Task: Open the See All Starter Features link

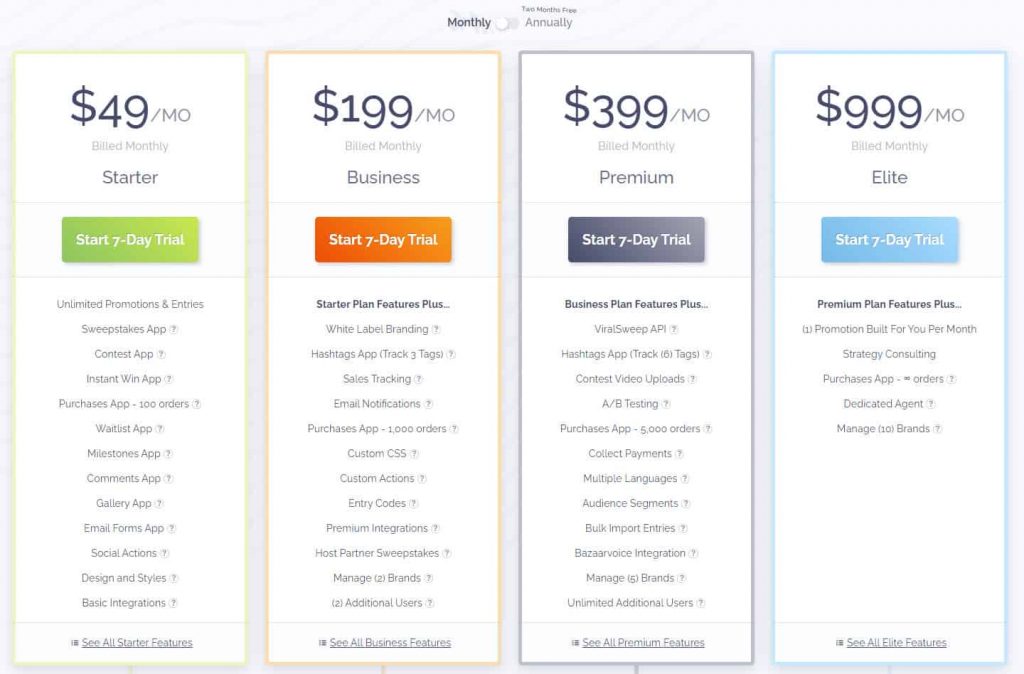Action: coord(137,643)
